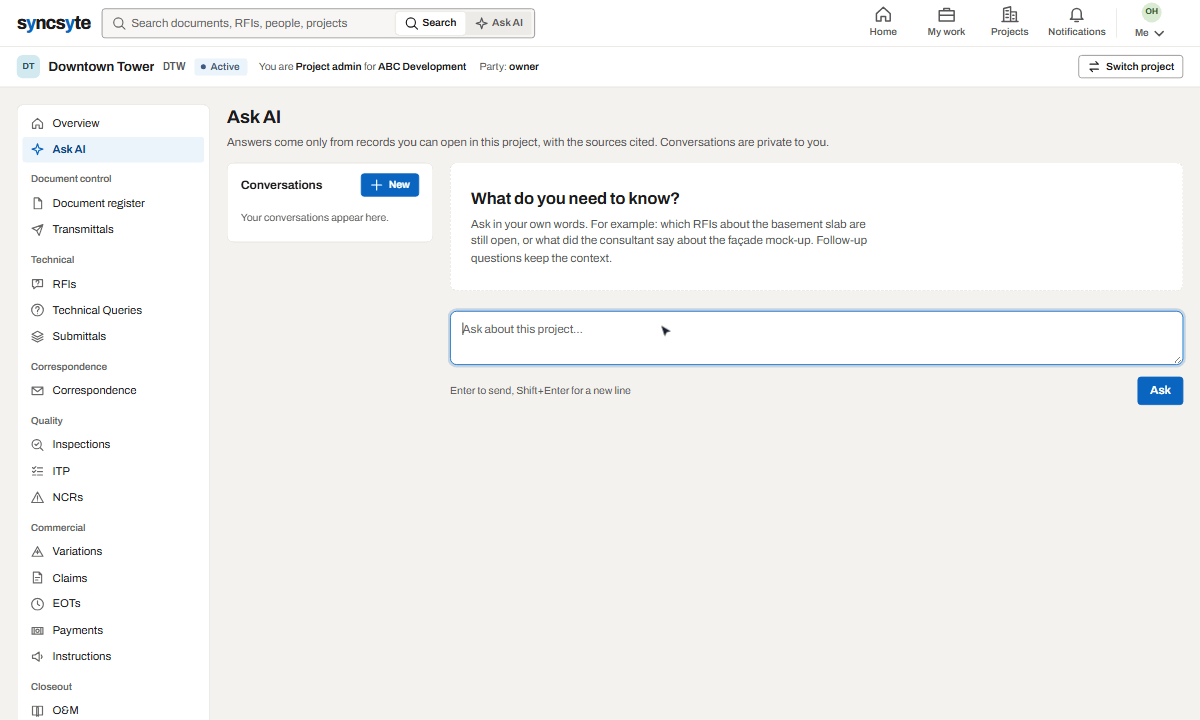Expand the Me account dropdown
Screen dimensions: 1200x720
pos(1150,33)
